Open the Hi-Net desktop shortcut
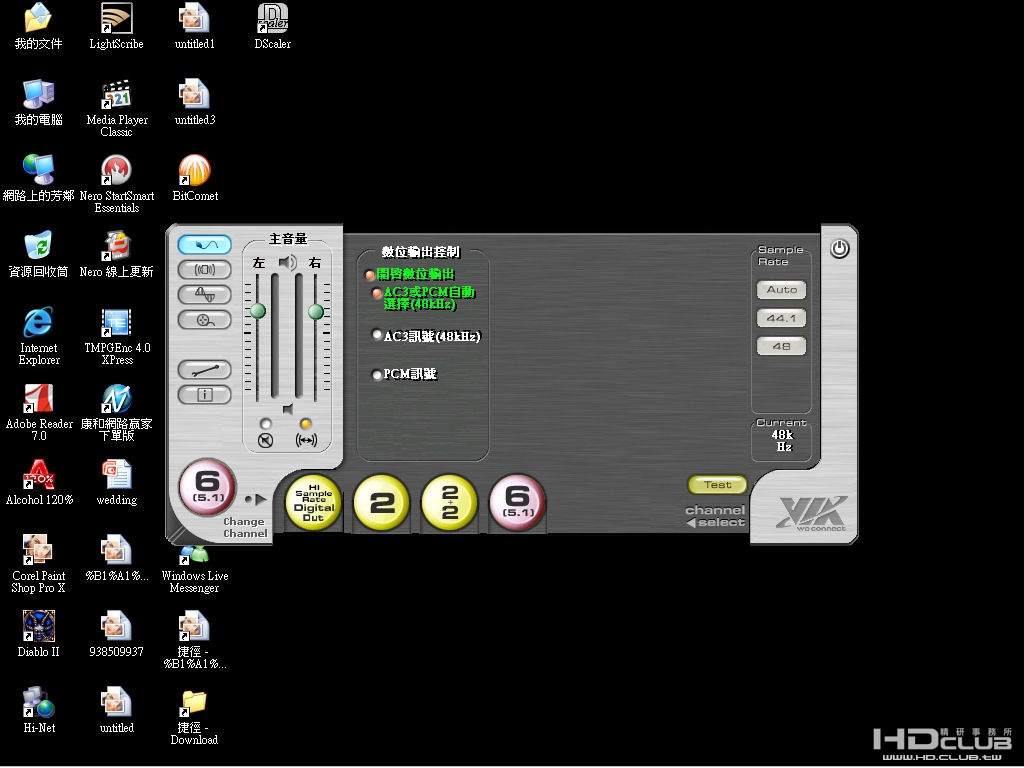 39,710
